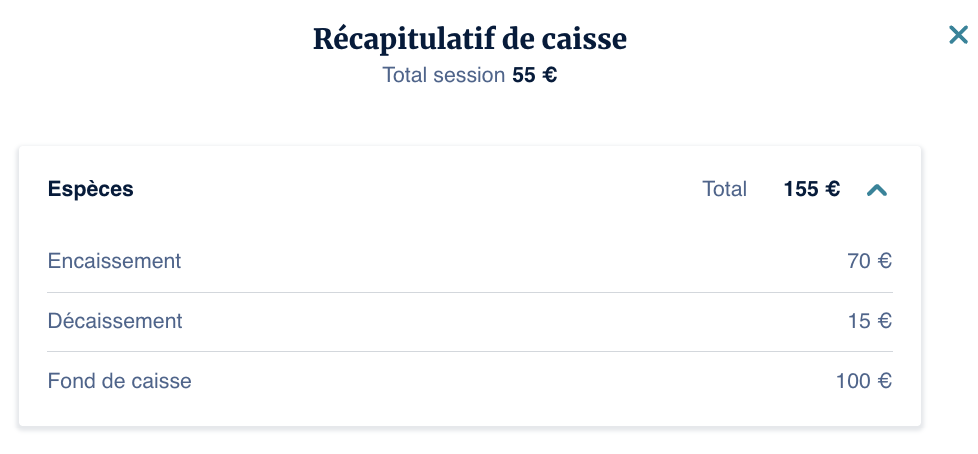This screenshot has width=978, height=454.
Task: Click divider line below Encaissement row
Action: point(470,292)
